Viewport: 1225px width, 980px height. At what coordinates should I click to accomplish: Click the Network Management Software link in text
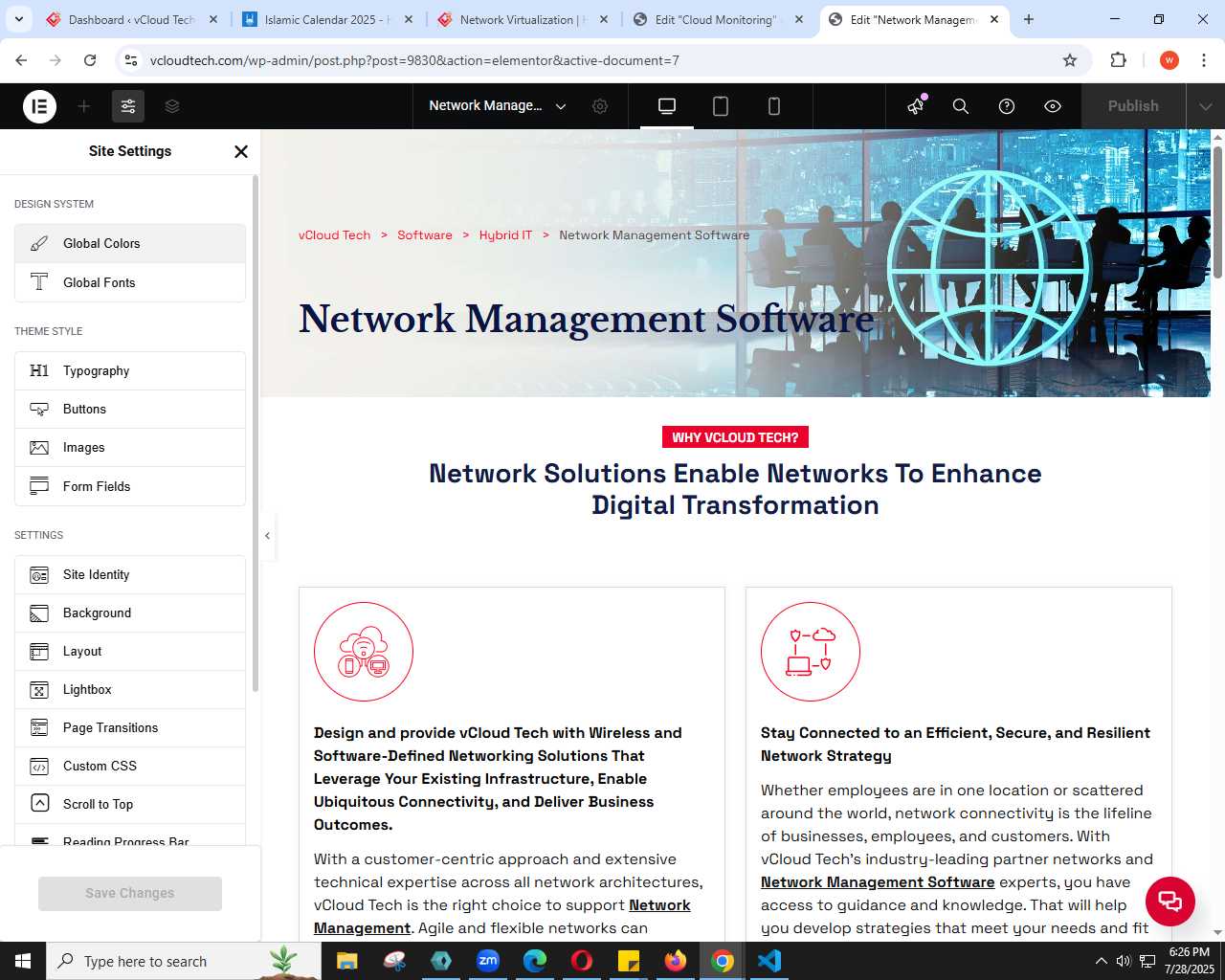[878, 882]
